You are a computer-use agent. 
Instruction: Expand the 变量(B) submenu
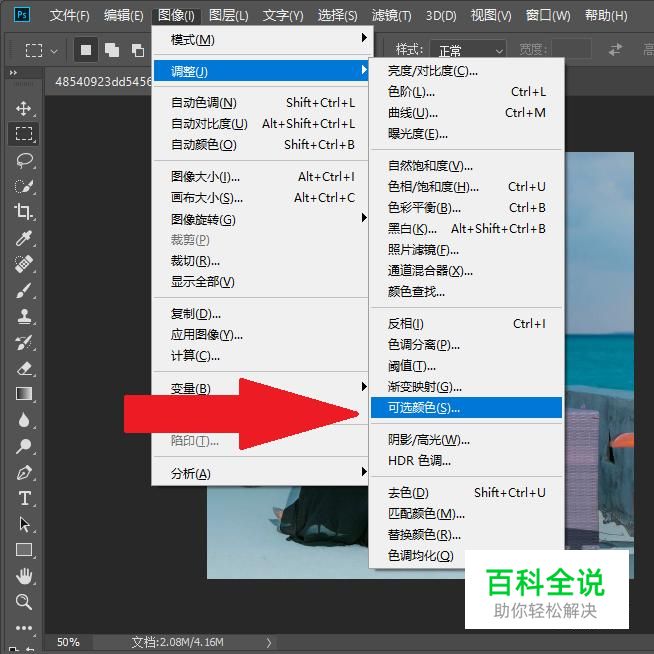click(x=261, y=387)
